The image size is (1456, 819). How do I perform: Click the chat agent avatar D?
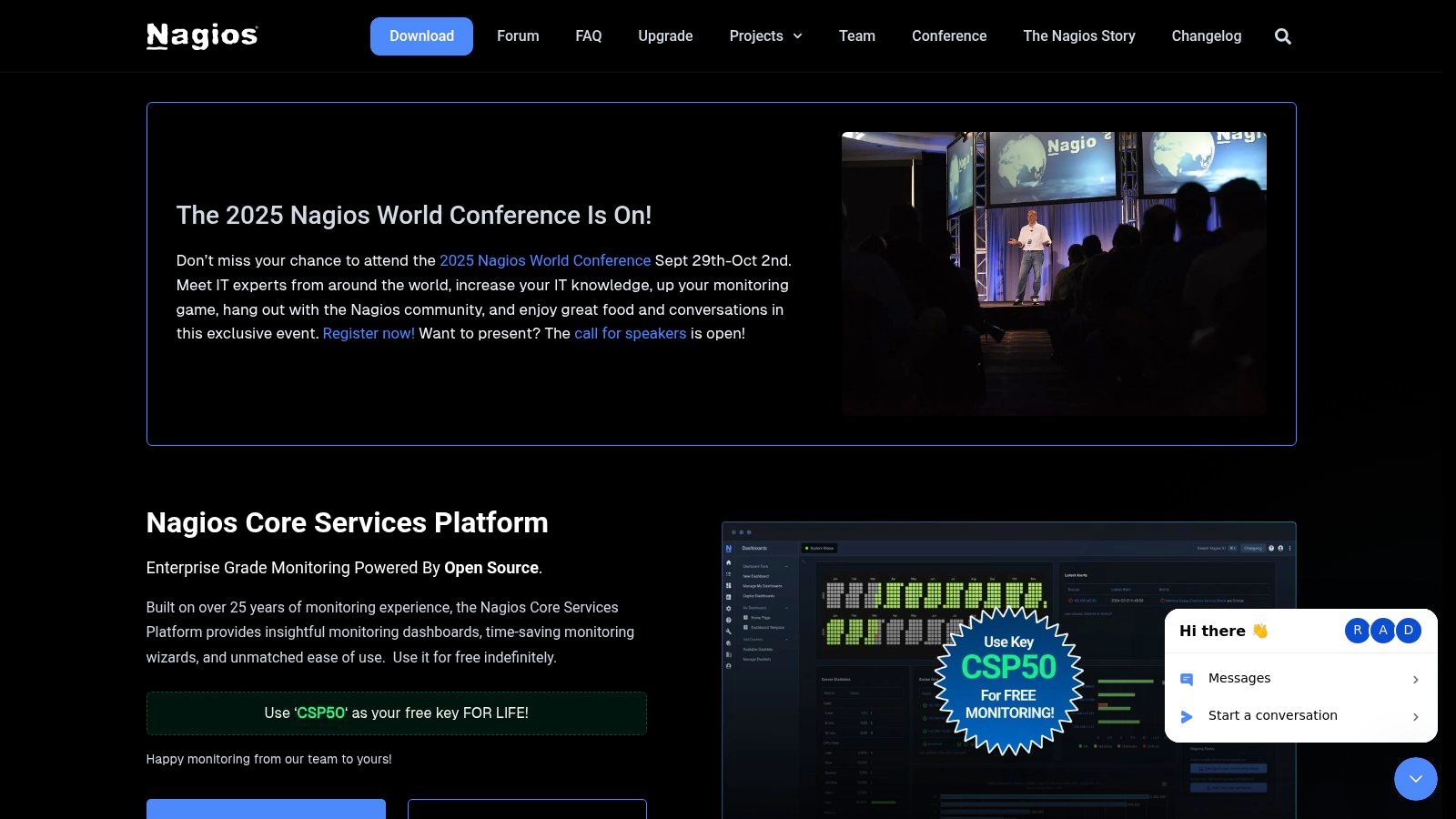pos(1409,631)
